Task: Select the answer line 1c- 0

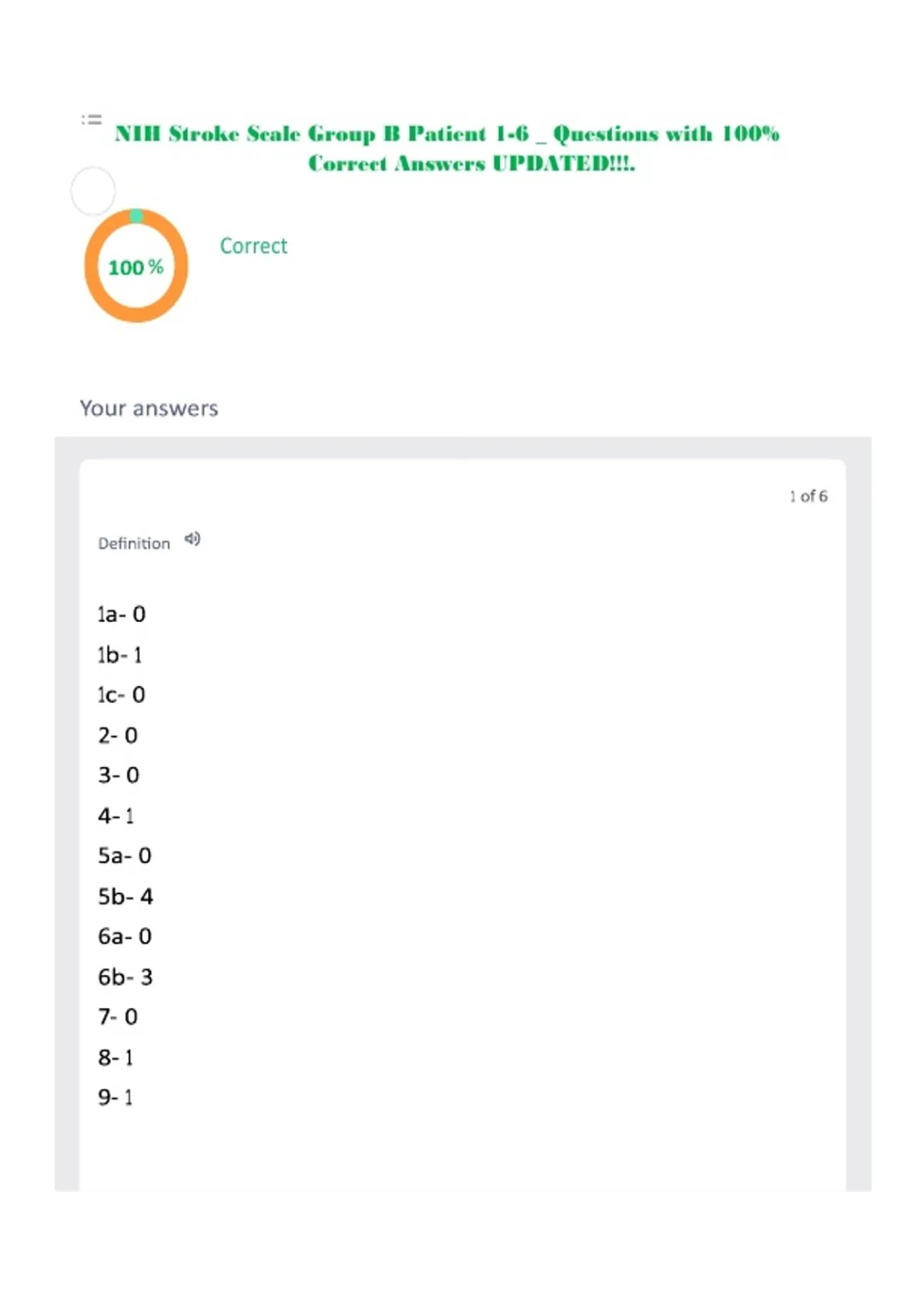Action: coord(122,695)
